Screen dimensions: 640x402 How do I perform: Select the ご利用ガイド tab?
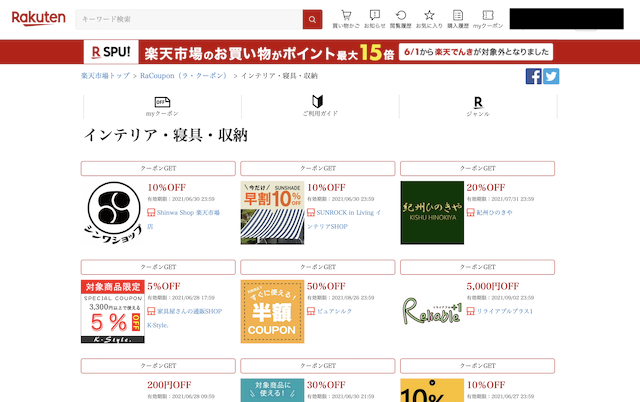pos(320,107)
